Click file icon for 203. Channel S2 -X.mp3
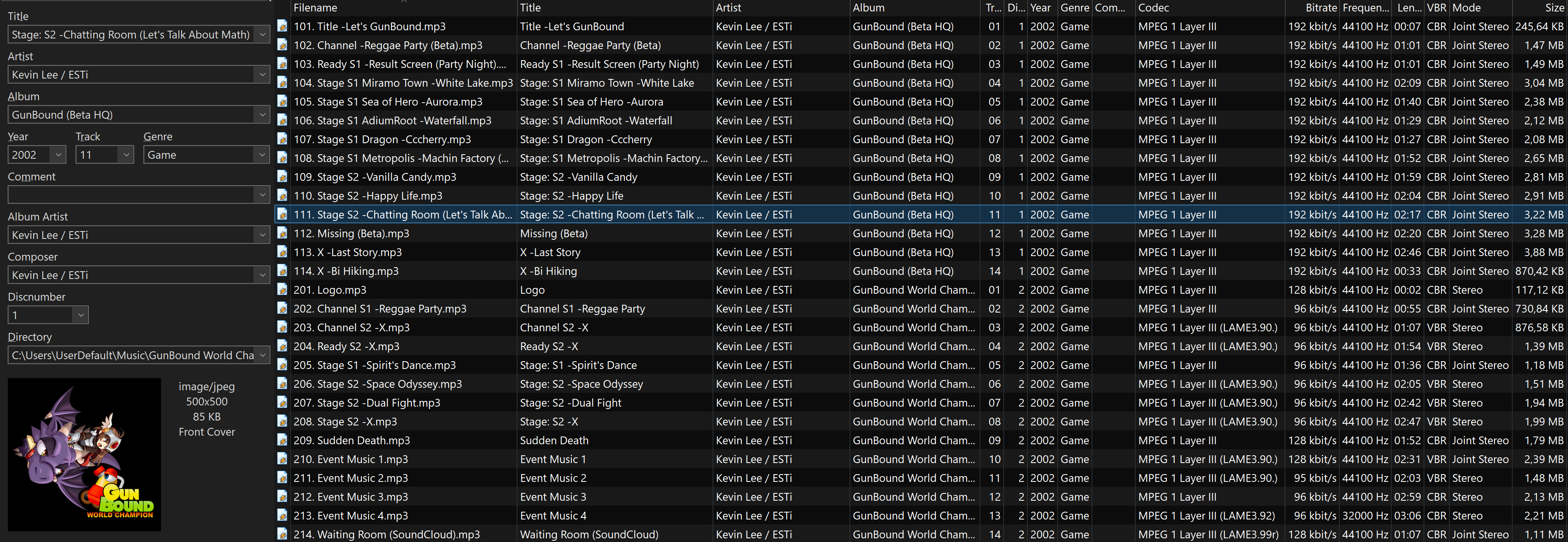 (x=282, y=327)
